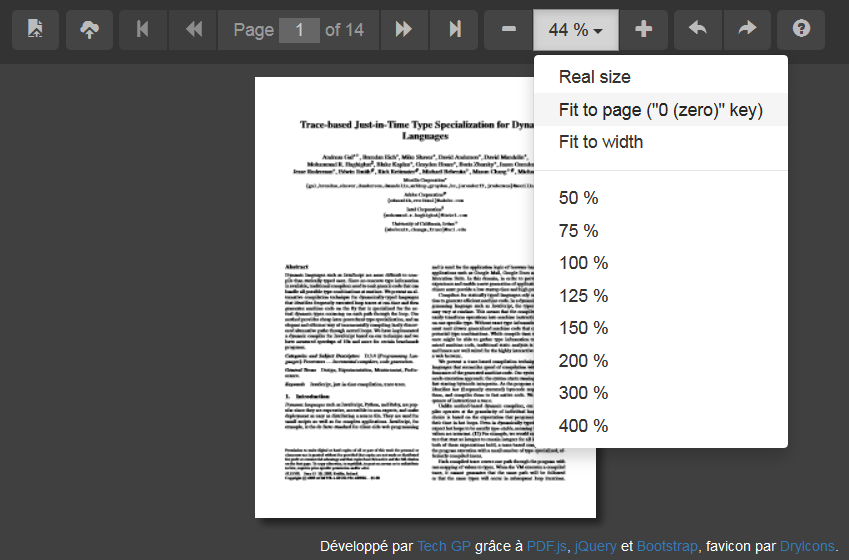Open the DryIcons link
This screenshot has height=560, width=849.
(807, 546)
